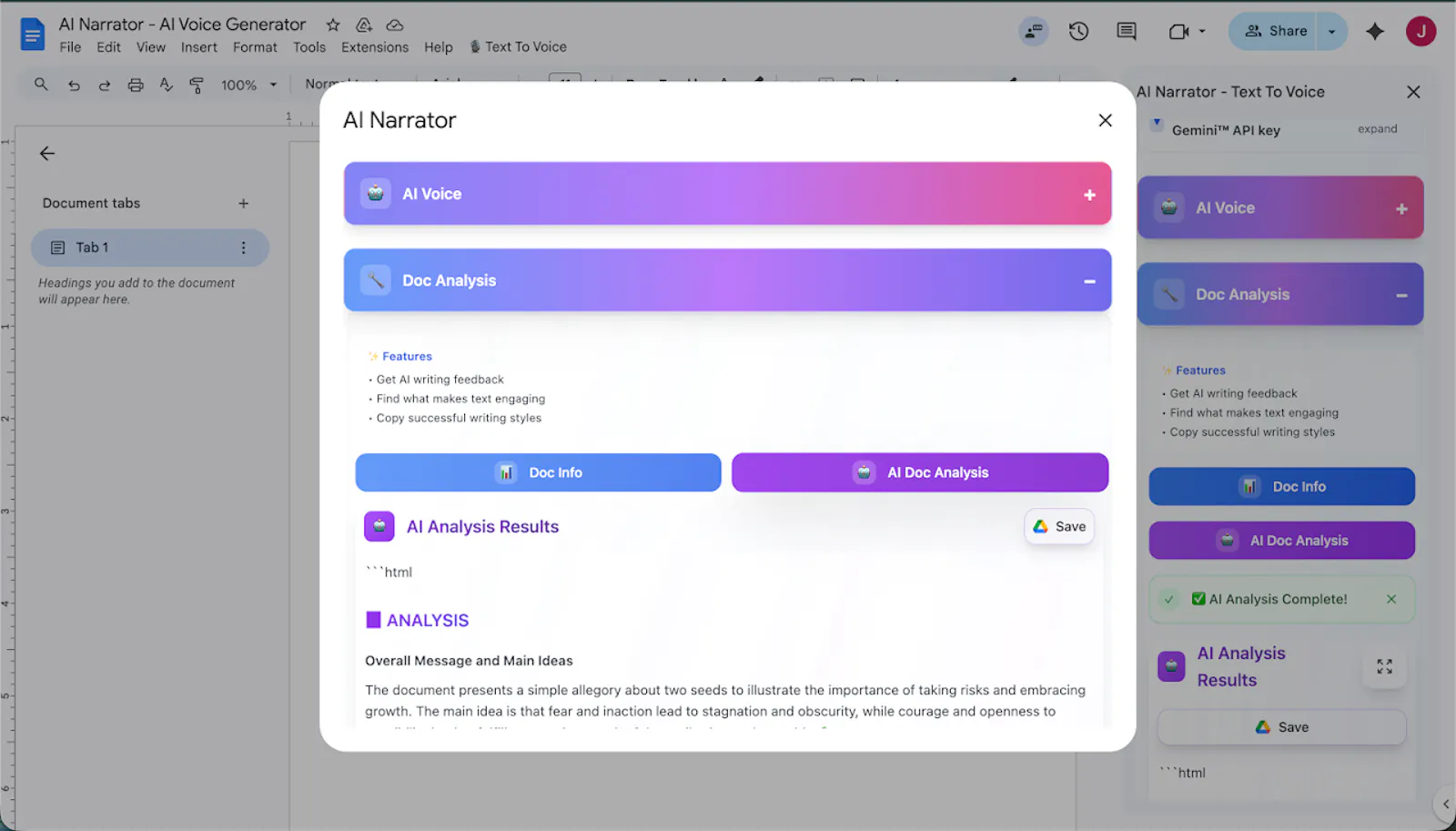Save analysis results in dialog
Image resolution: width=1456 pixels, height=831 pixels.
point(1059,527)
